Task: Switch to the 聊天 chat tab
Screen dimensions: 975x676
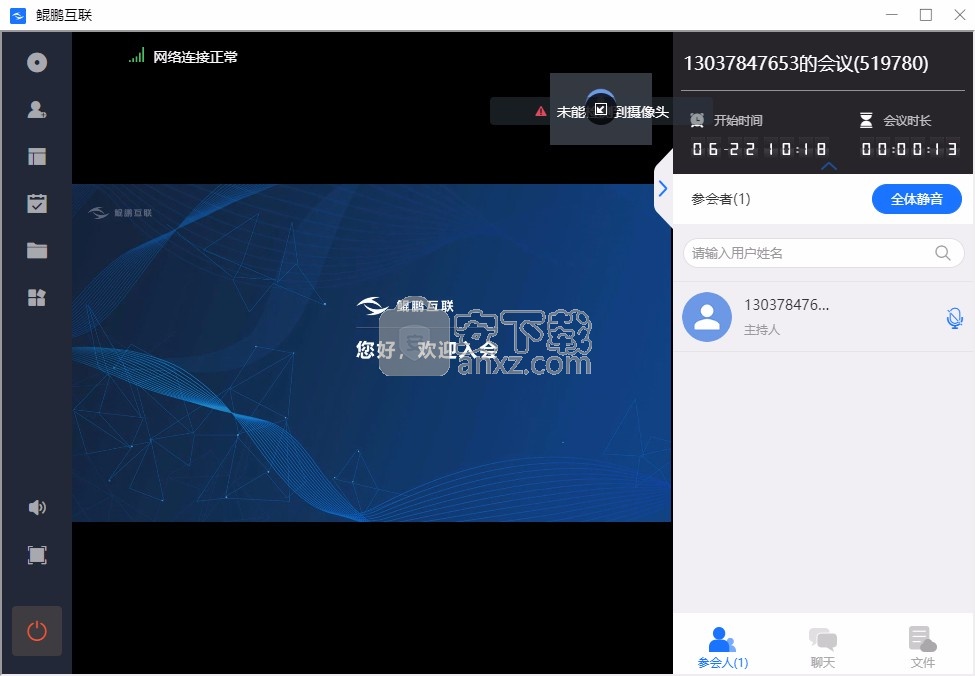Action: point(823,647)
